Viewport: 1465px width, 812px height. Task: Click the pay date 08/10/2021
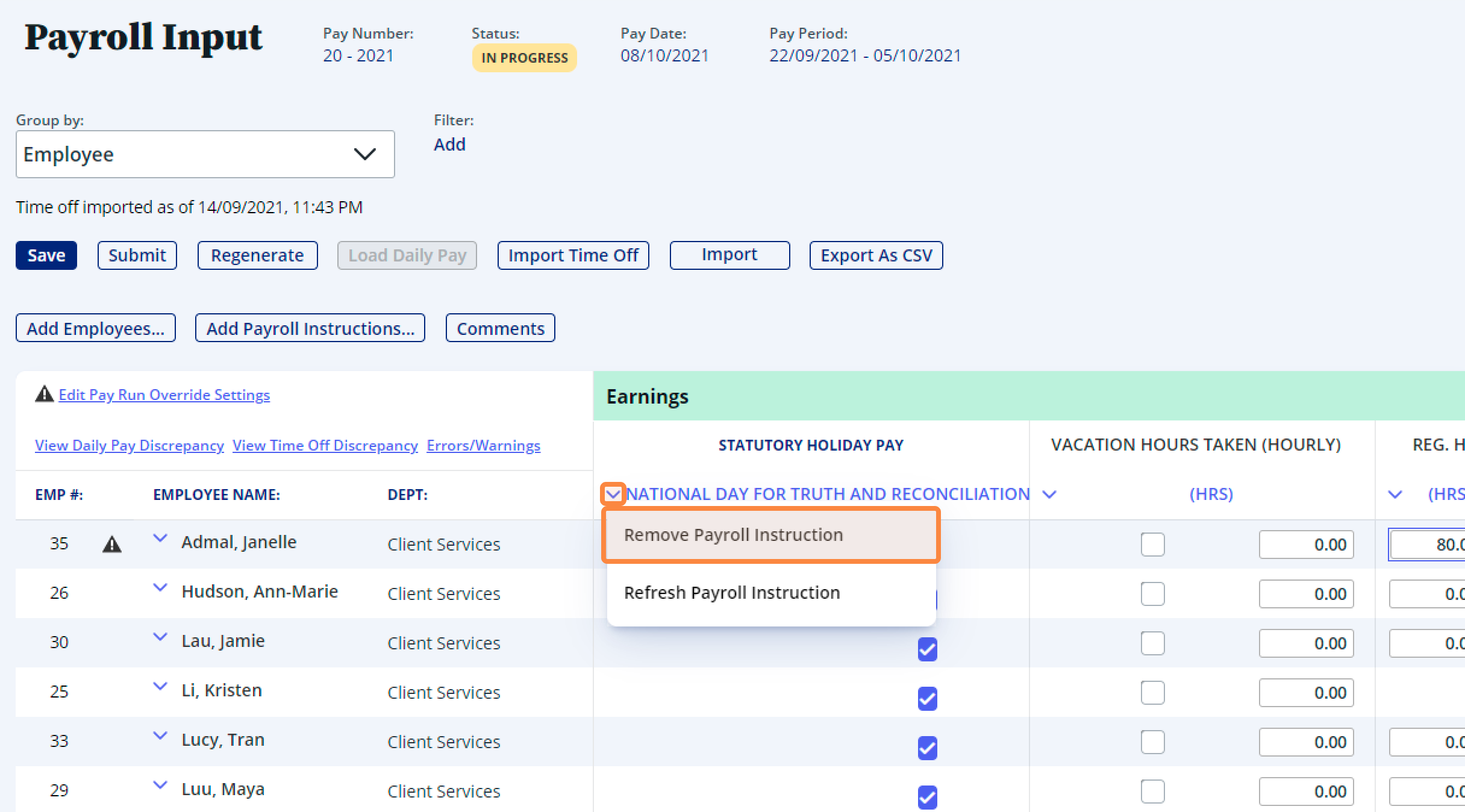tap(664, 56)
